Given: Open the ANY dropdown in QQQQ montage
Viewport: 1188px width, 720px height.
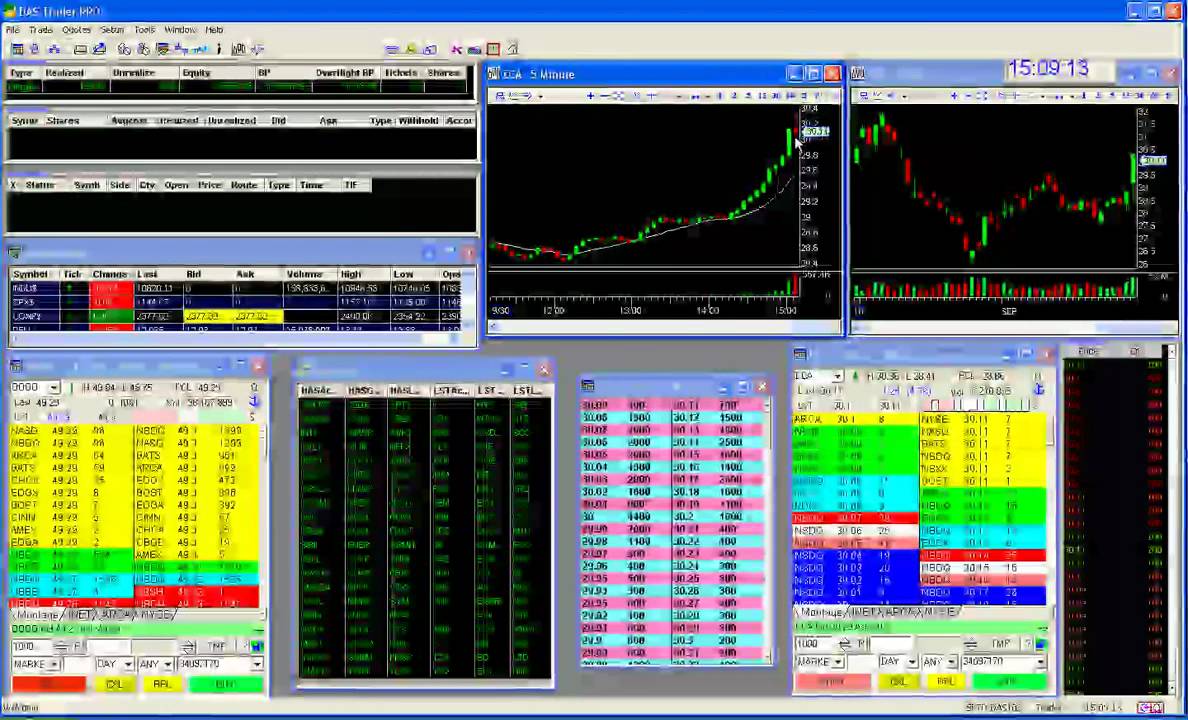Looking at the screenshot, I should (x=167, y=664).
